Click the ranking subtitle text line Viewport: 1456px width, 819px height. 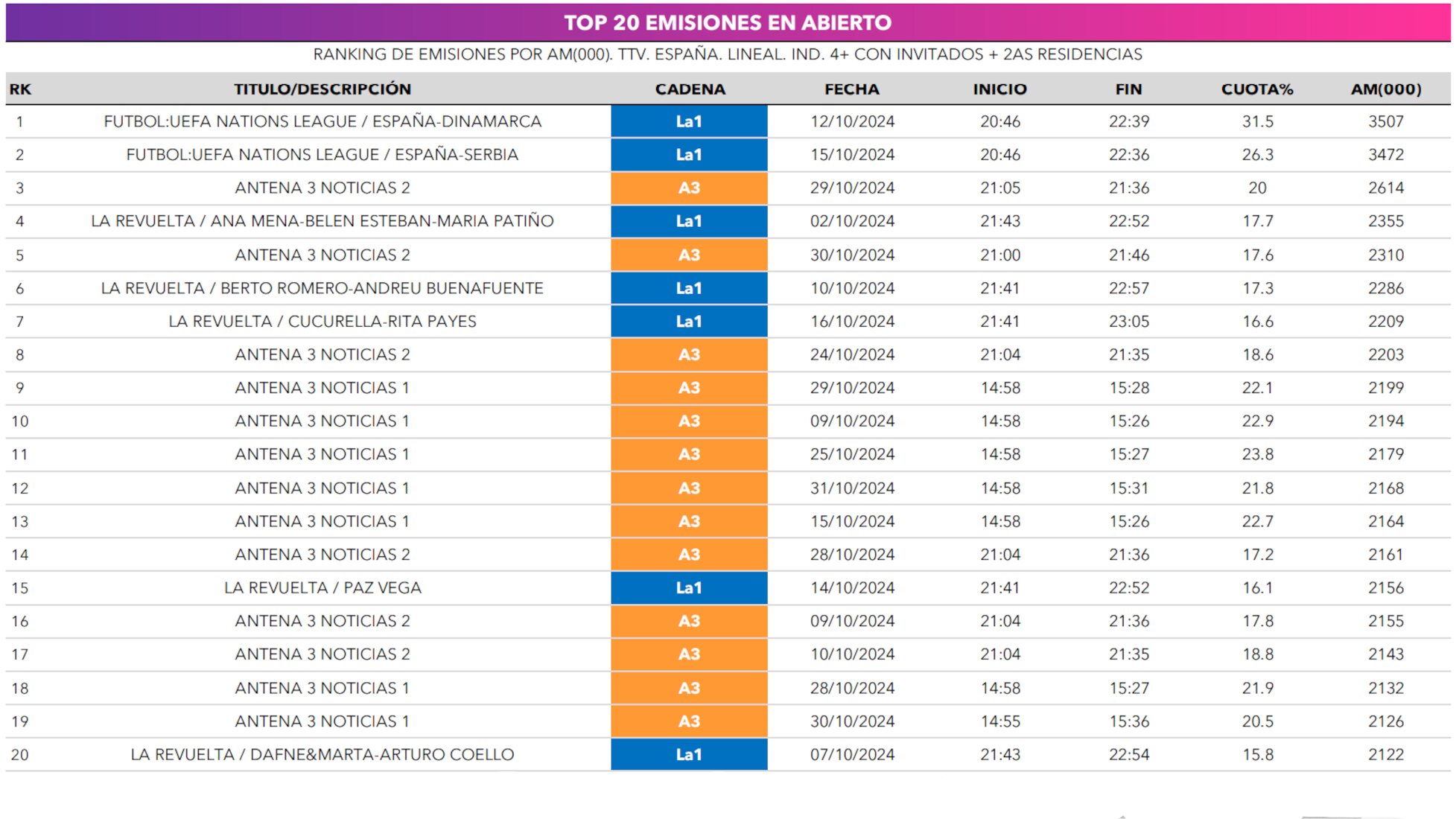(x=728, y=54)
